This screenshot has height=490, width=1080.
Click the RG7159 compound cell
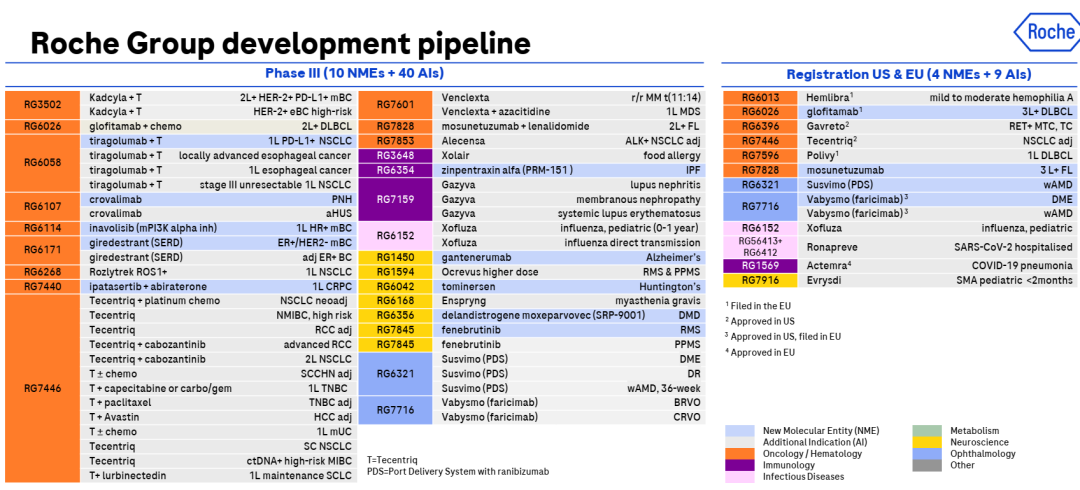click(x=395, y=199)
